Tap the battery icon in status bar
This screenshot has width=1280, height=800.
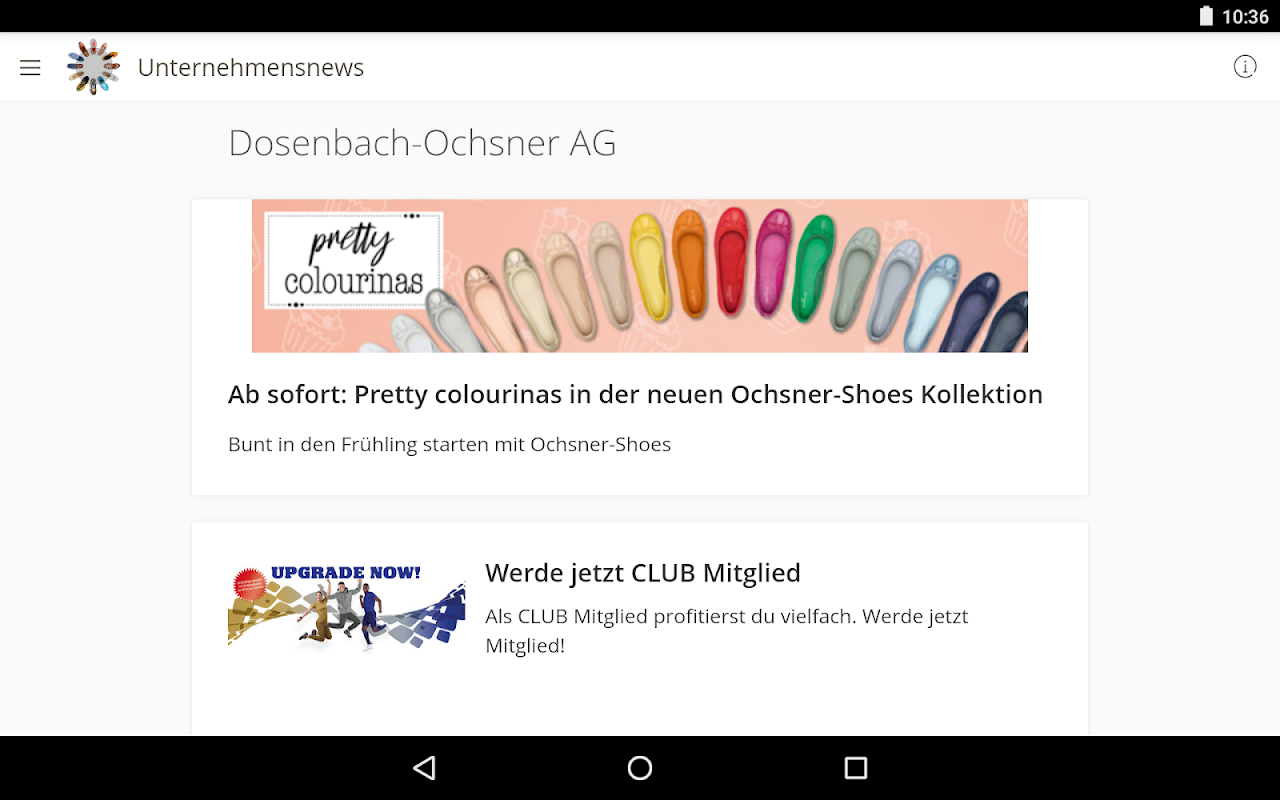1206,16
